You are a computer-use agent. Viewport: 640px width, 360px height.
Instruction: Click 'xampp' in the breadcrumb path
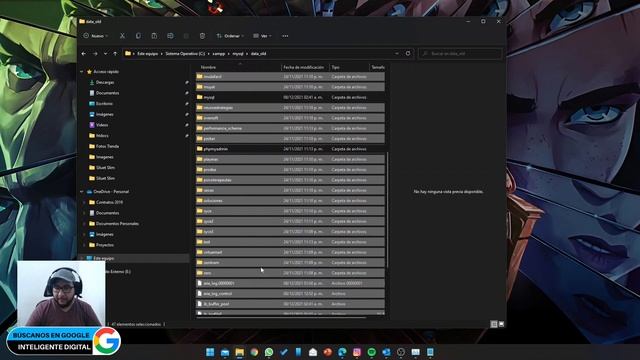(219, 53)
